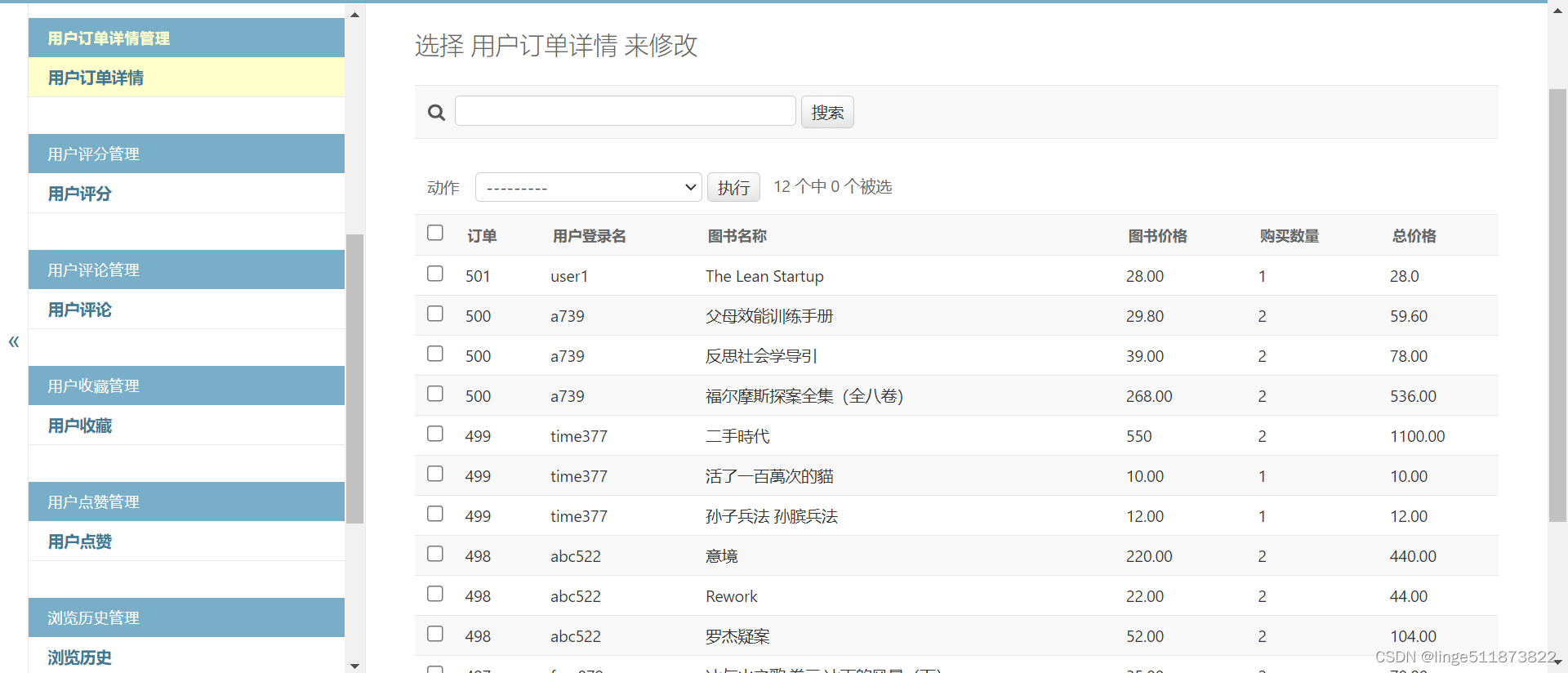Click the 搜索 search button
Screen dimensions: 1568x673
(x=827, y=112)
